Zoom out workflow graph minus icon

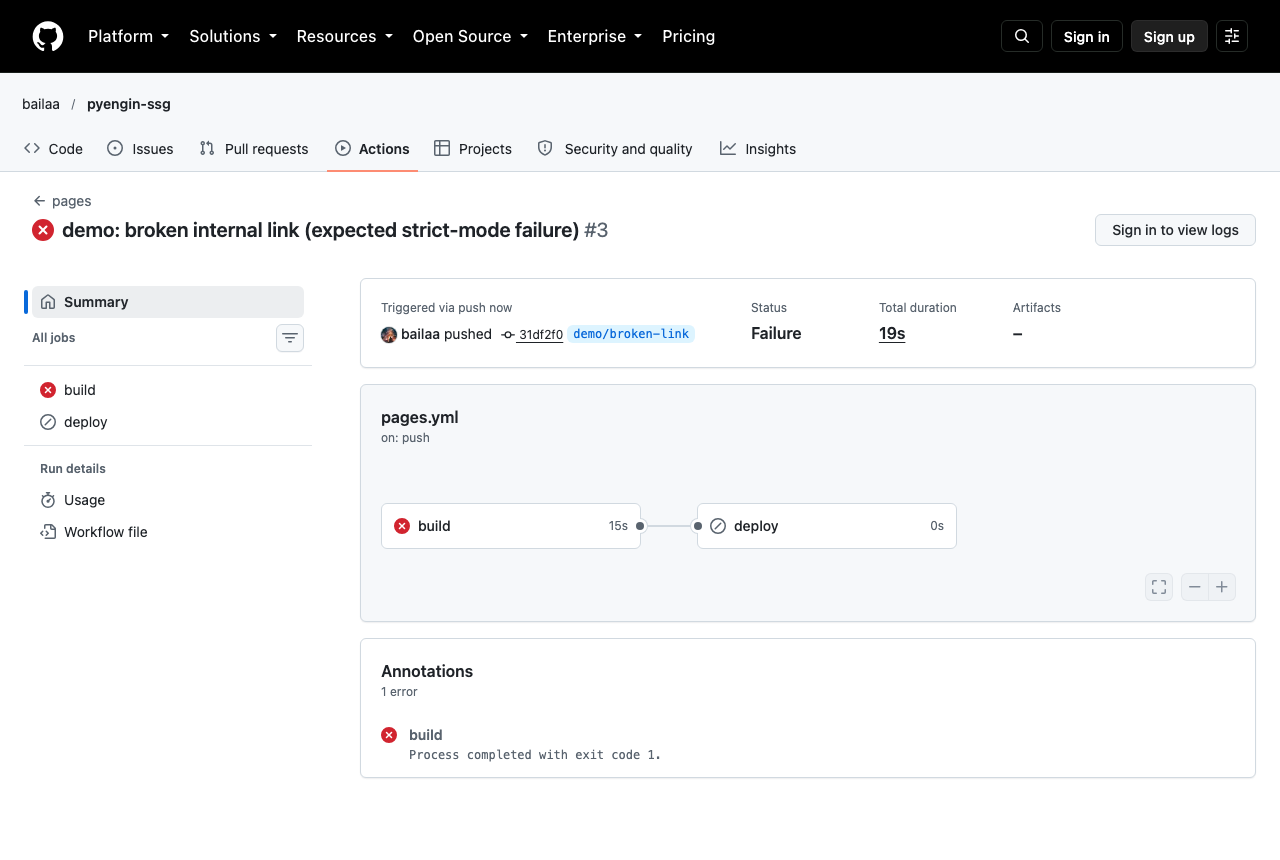1195,587
